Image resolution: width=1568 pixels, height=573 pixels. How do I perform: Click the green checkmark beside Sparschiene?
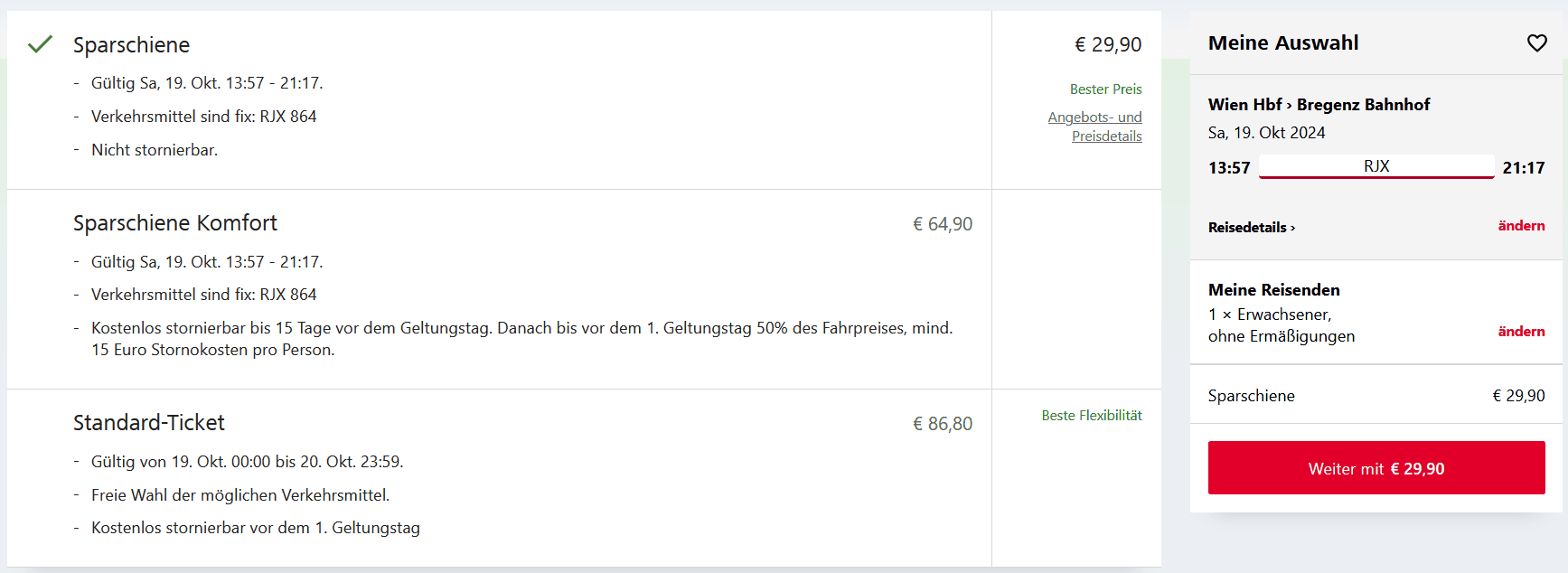pyautogui.click(x=40, y=44)
